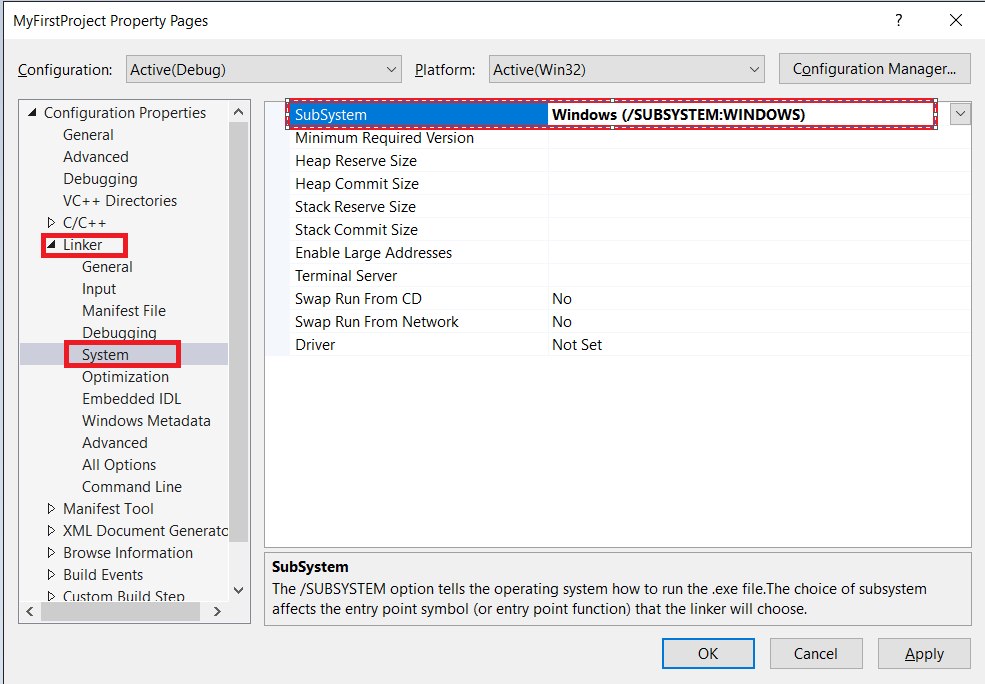The width and height of the screenshot is (985, 684).
Task: Expand the C/C++ tree node
Action: pos(52,222)
